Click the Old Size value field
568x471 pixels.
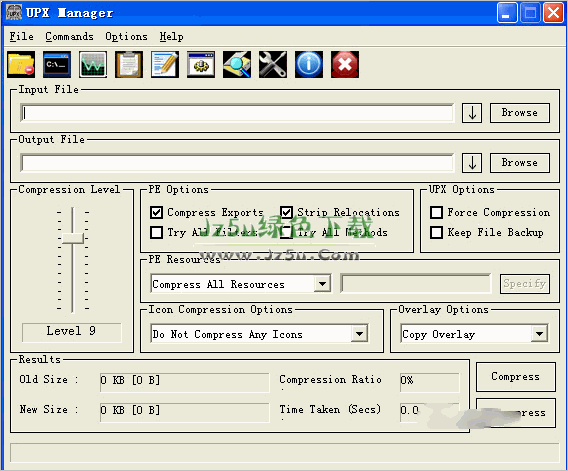[184, 382]
